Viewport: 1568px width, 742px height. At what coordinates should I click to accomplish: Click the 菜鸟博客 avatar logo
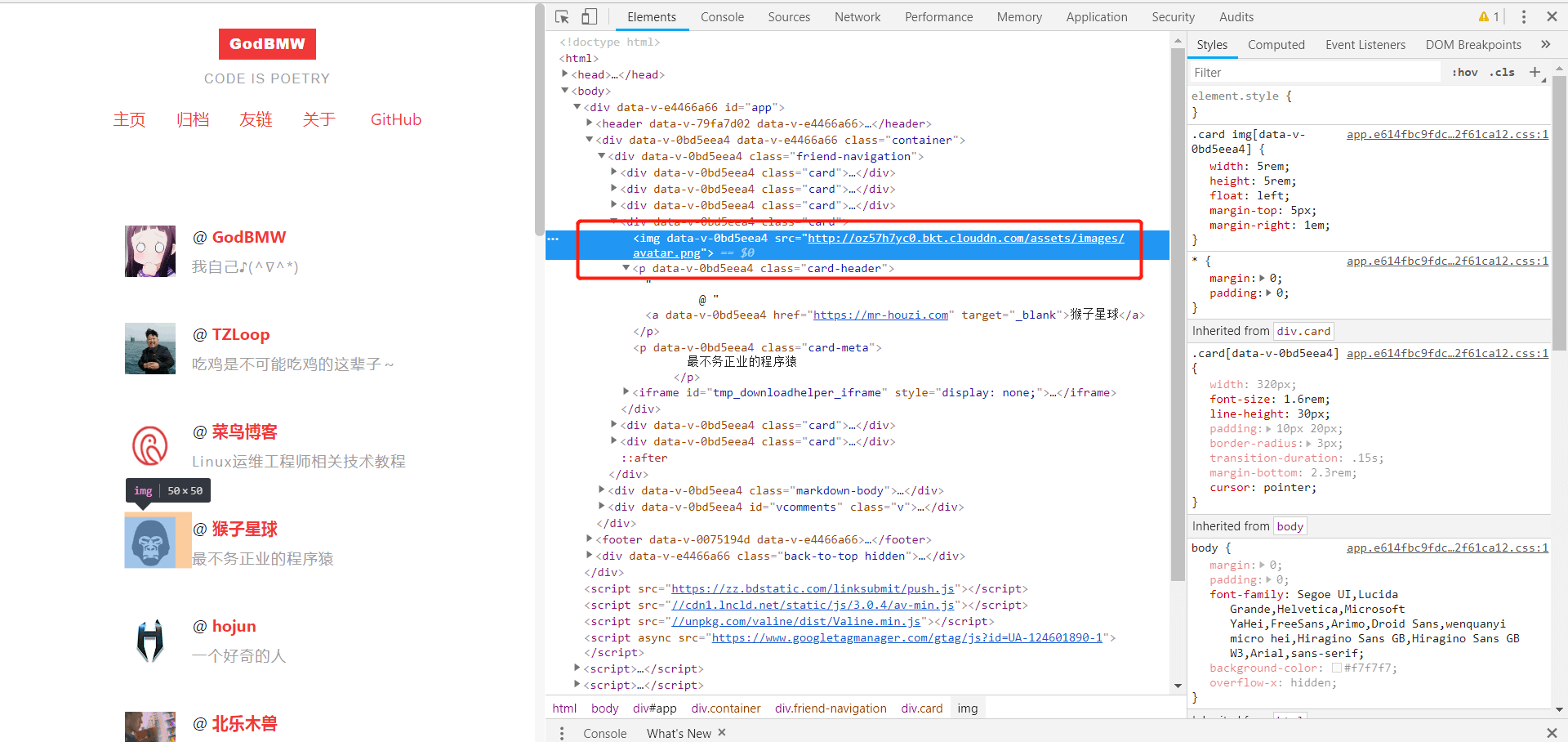(x=150, y=445)
